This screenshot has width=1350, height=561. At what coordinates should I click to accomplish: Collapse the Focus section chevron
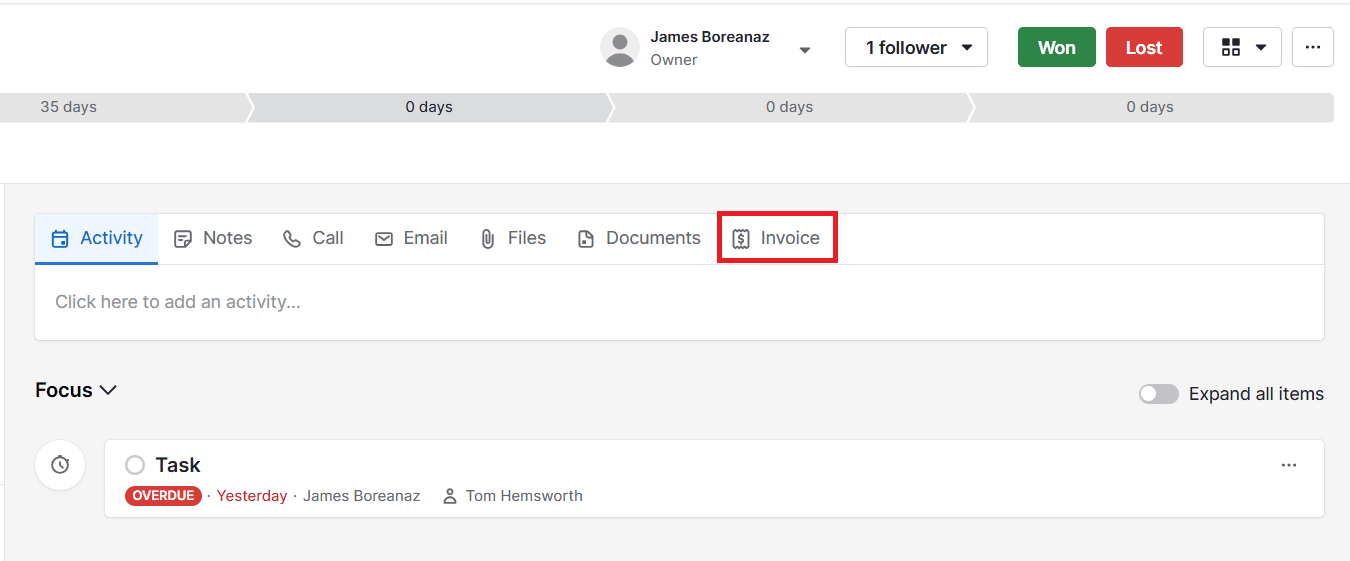click(108, 390)
